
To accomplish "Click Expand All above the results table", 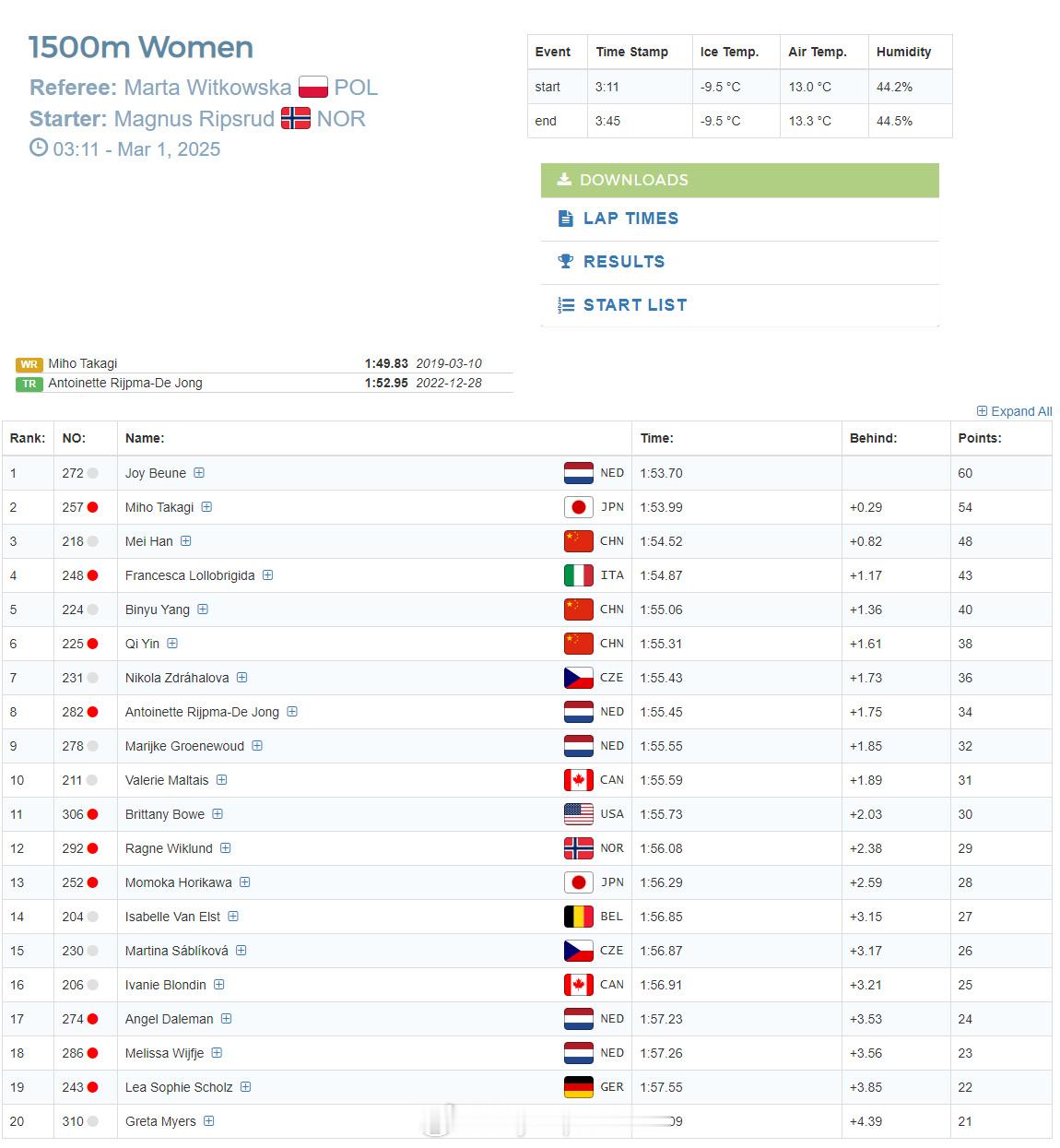I will point(1014,411).
